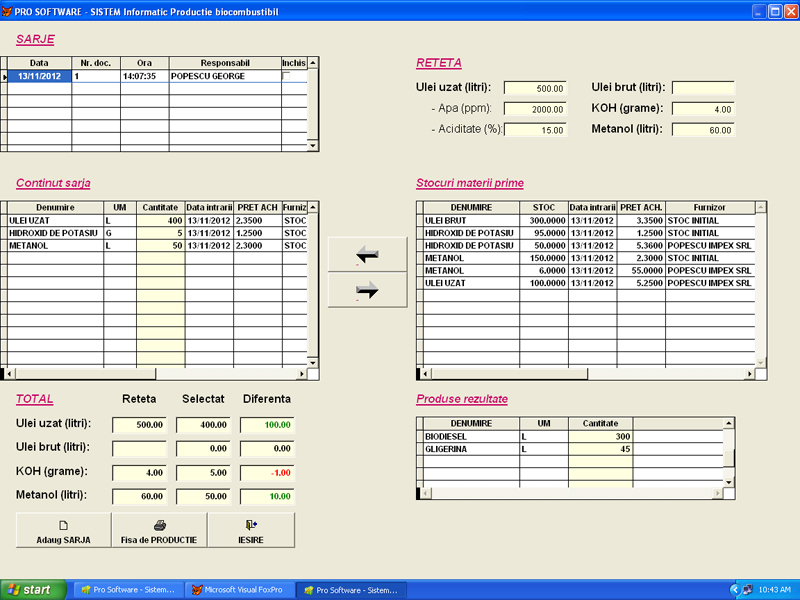This screenshot has height=600, width=800.
Task: Click Stocuri materii prime horizontal scroll right arrow
Action: coord(749,374)
